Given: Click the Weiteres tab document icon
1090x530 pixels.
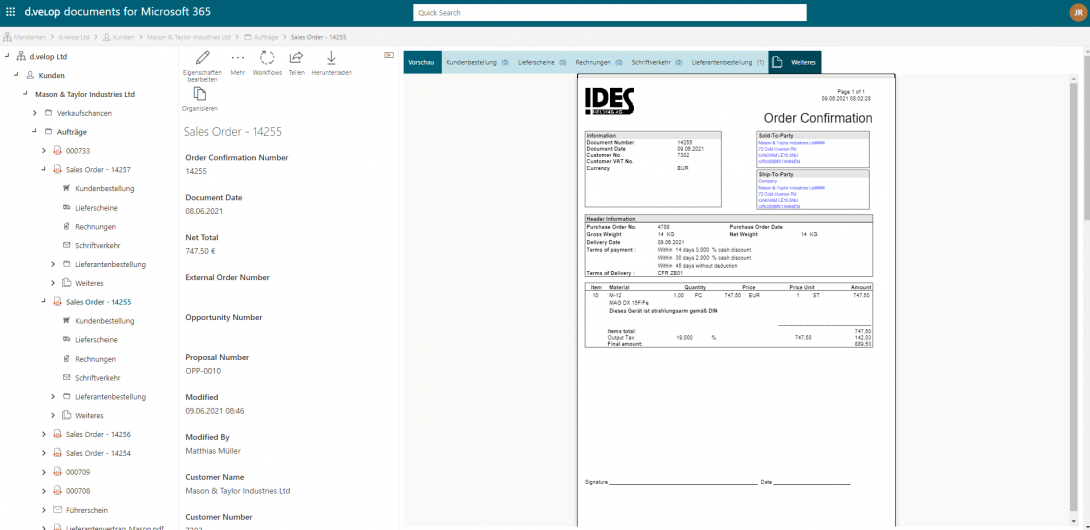Looking at the screenshot, I should 778,63.
